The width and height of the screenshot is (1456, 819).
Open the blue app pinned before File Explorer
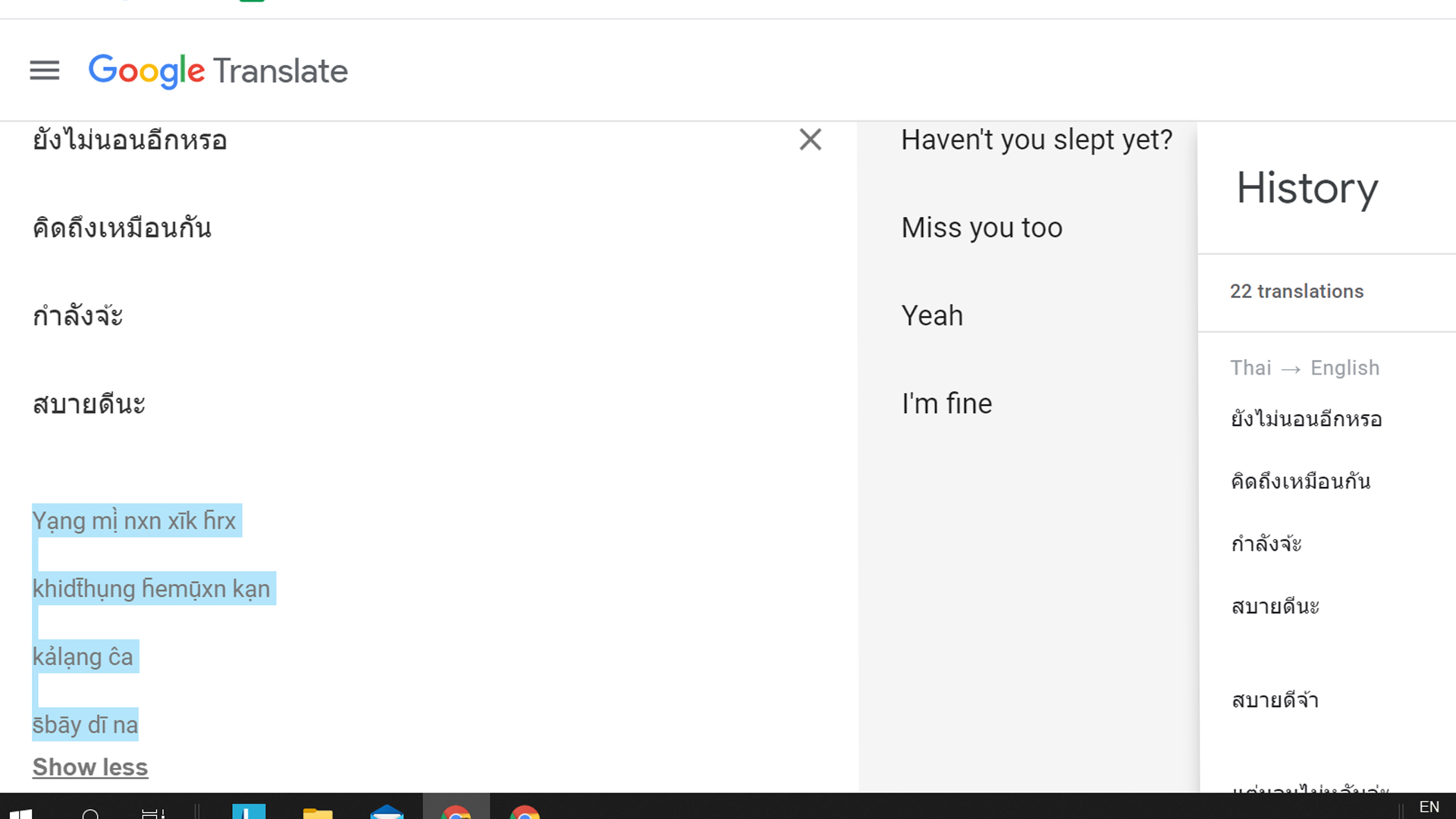click(x=249, y=811)
